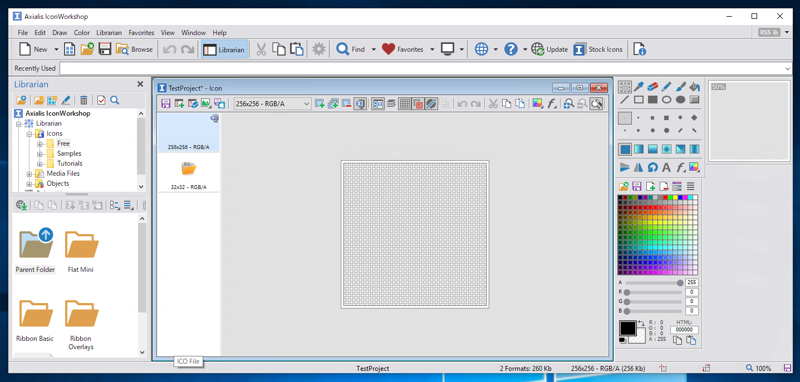Viewport: 800px width, 382px height.
Task: Click the RSS feed button
Action: [x=769, y=33]
